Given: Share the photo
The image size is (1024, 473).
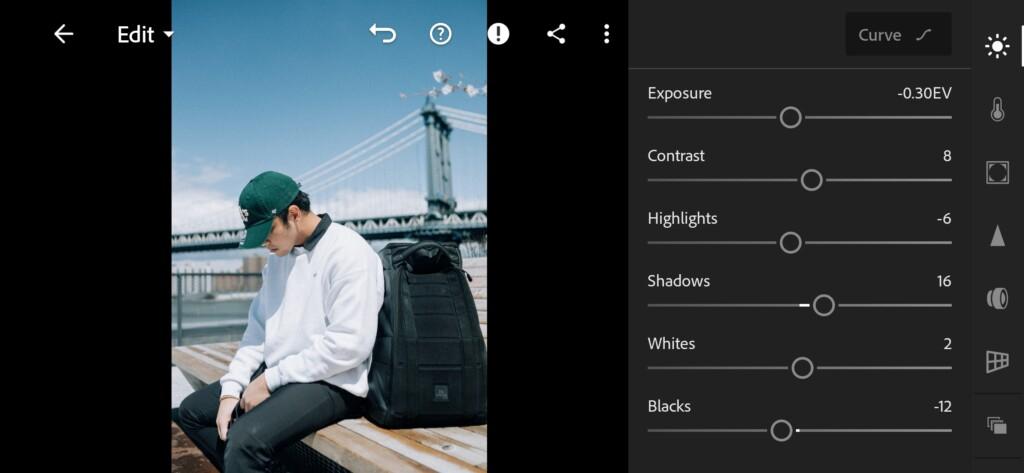Looking at the screenshot, I should (556, 34).
